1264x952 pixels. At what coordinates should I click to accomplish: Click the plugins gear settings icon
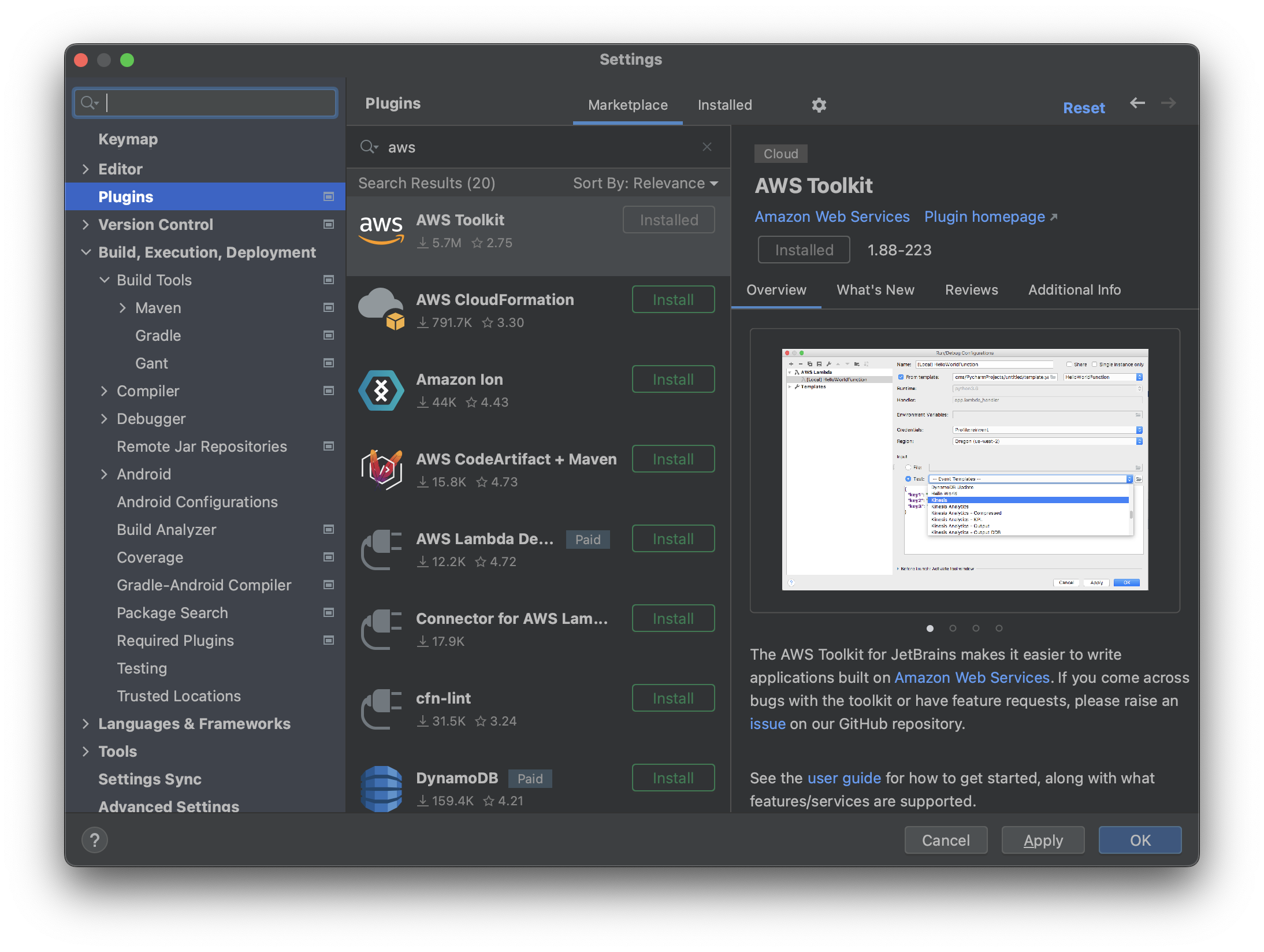click(819, 105)
